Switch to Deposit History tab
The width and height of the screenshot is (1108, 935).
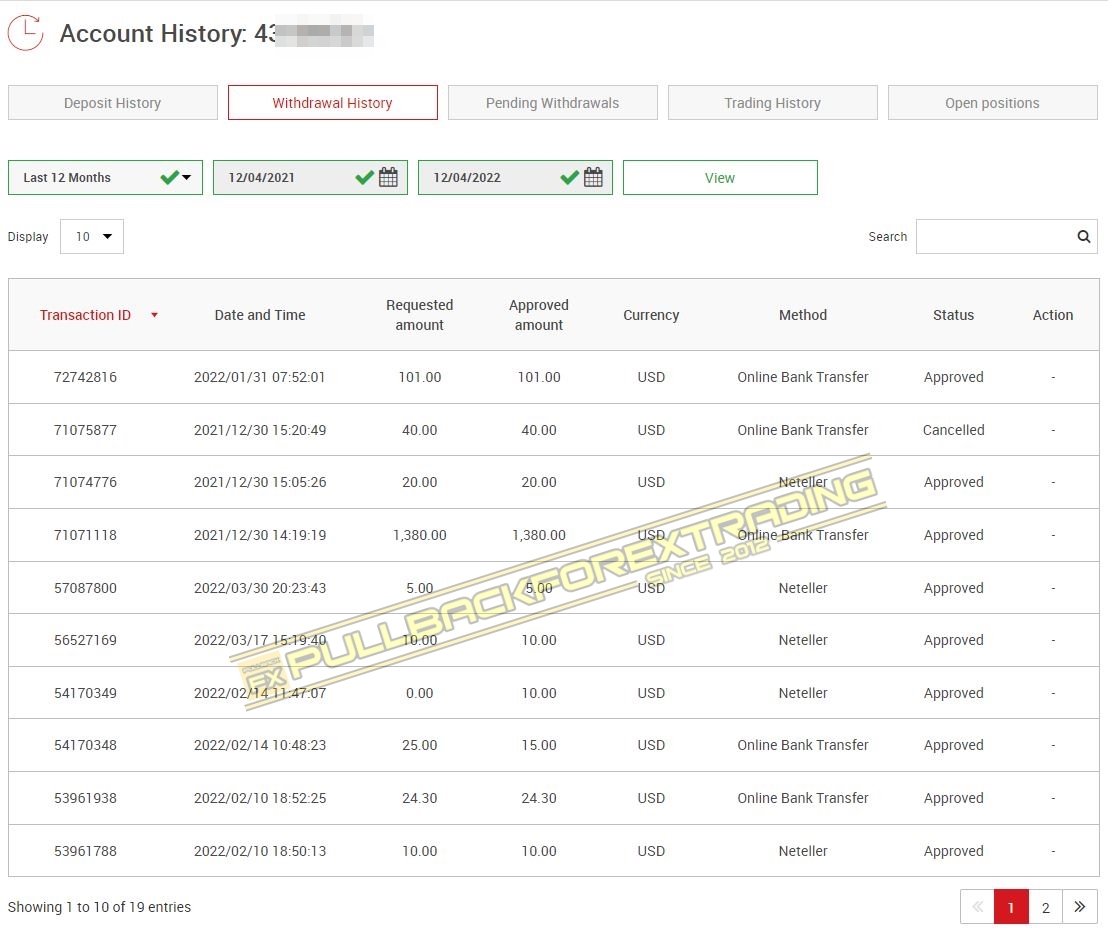tap(112, 103)
